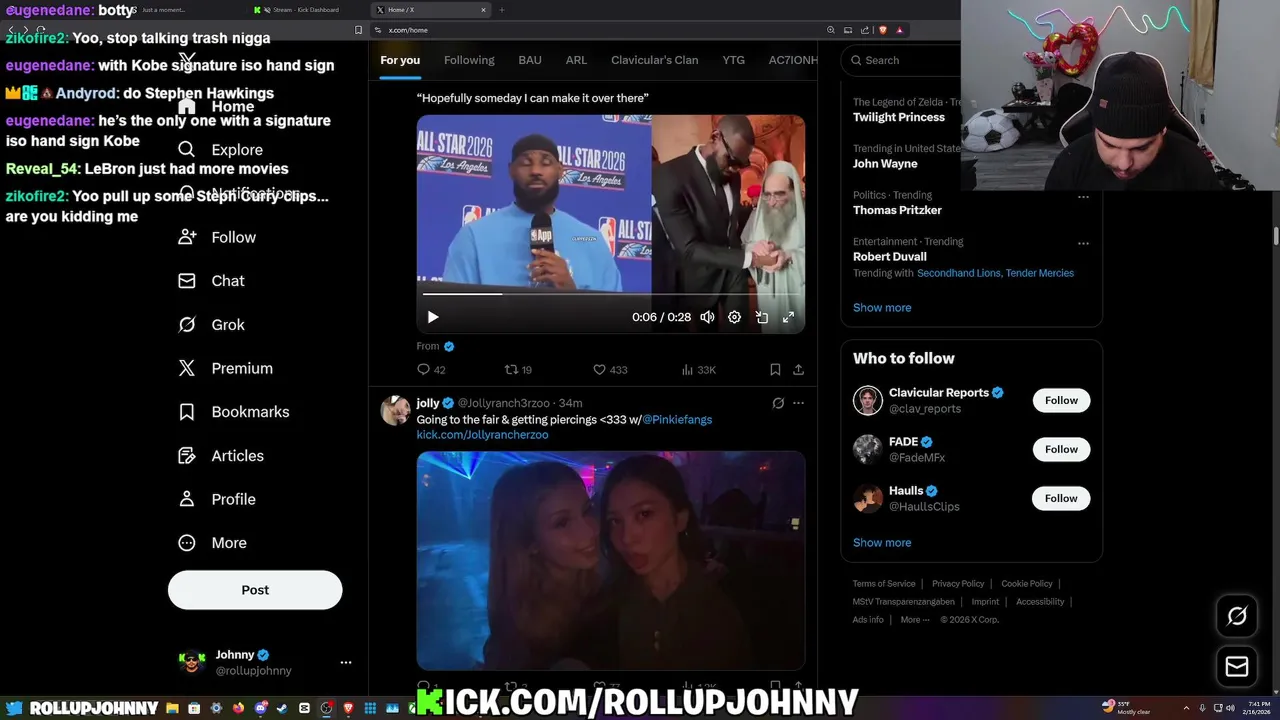This screenshot has height=720, width=1280.
Task: Seek along the video progress bar
Action: 610,294
